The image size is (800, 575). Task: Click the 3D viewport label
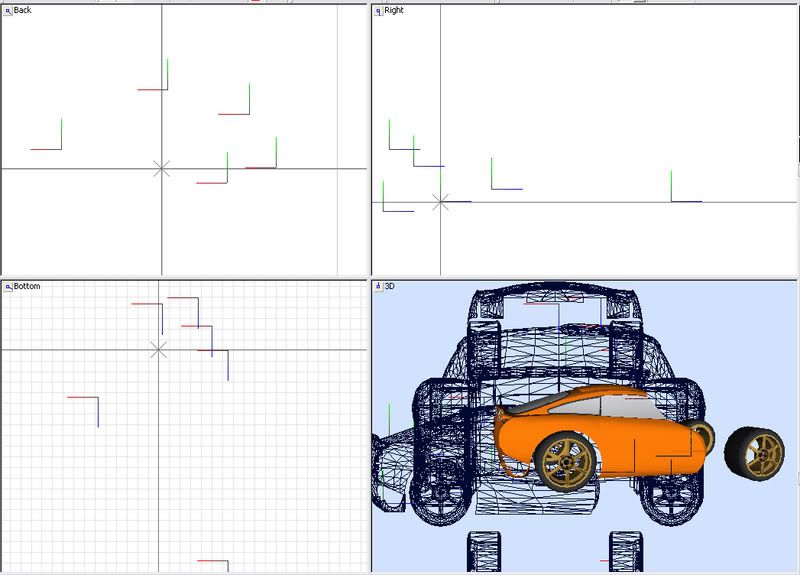click(391, 287)
